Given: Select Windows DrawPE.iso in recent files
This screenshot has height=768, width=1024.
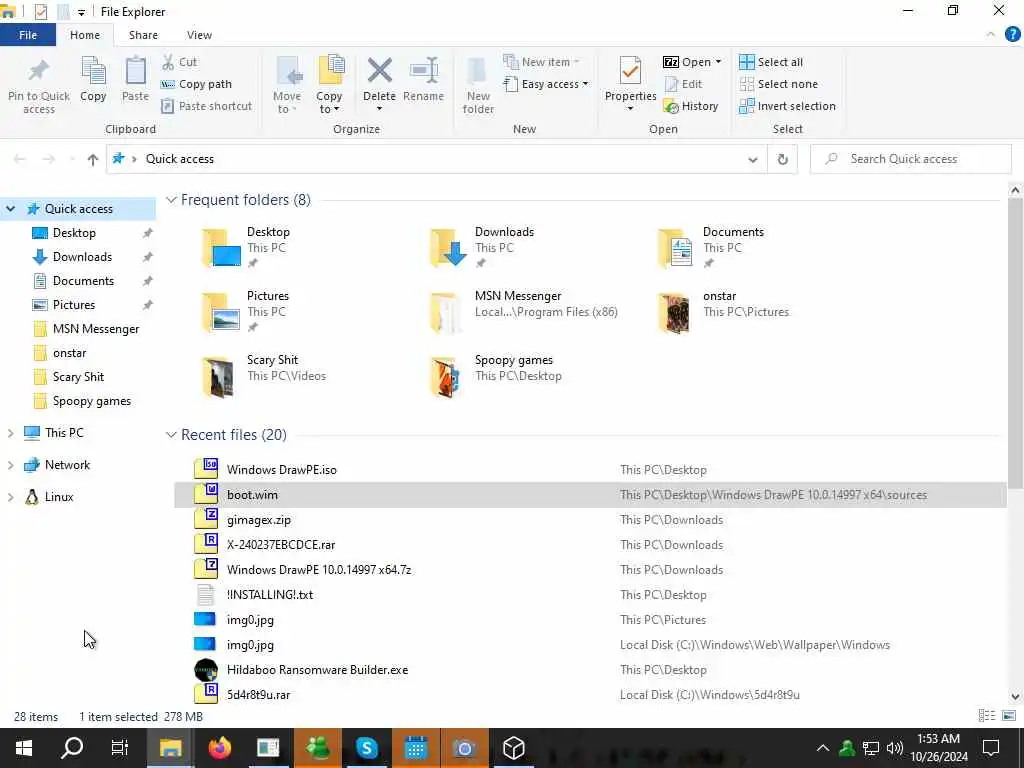Looking at the screenshot, I should click(x=590, y=470).
